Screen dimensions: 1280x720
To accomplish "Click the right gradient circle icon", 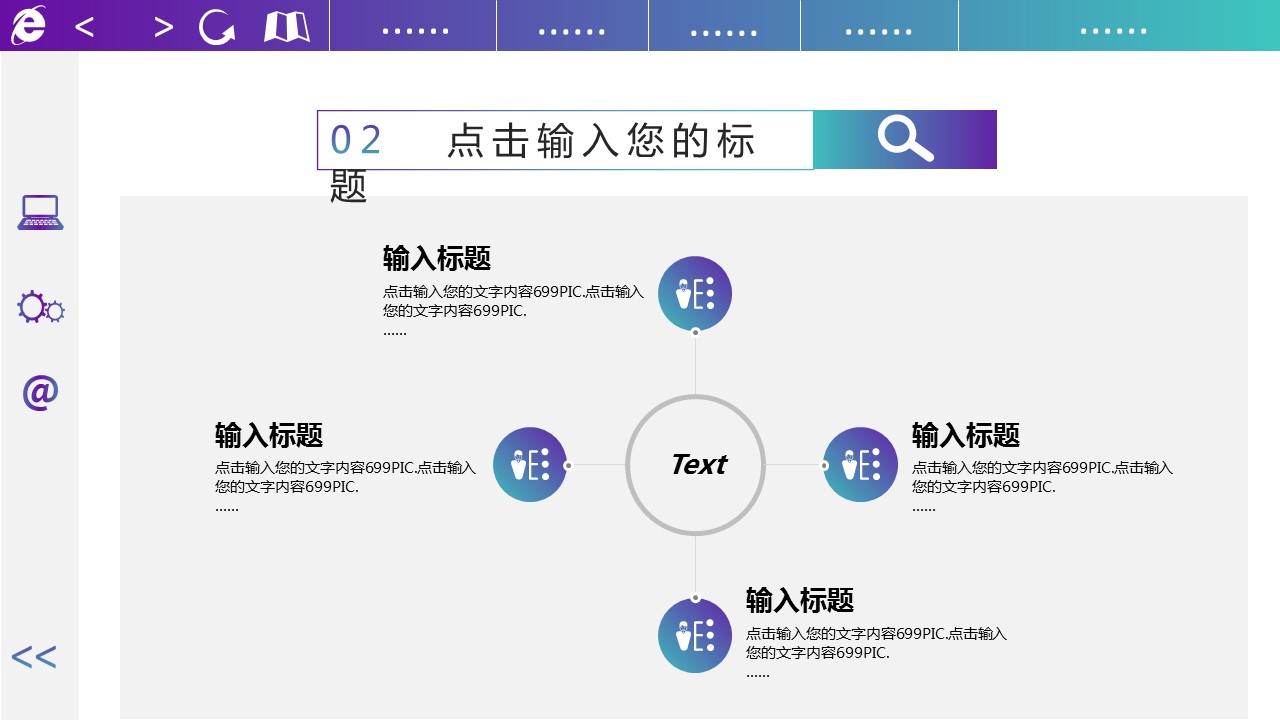I will pos(860,464).
